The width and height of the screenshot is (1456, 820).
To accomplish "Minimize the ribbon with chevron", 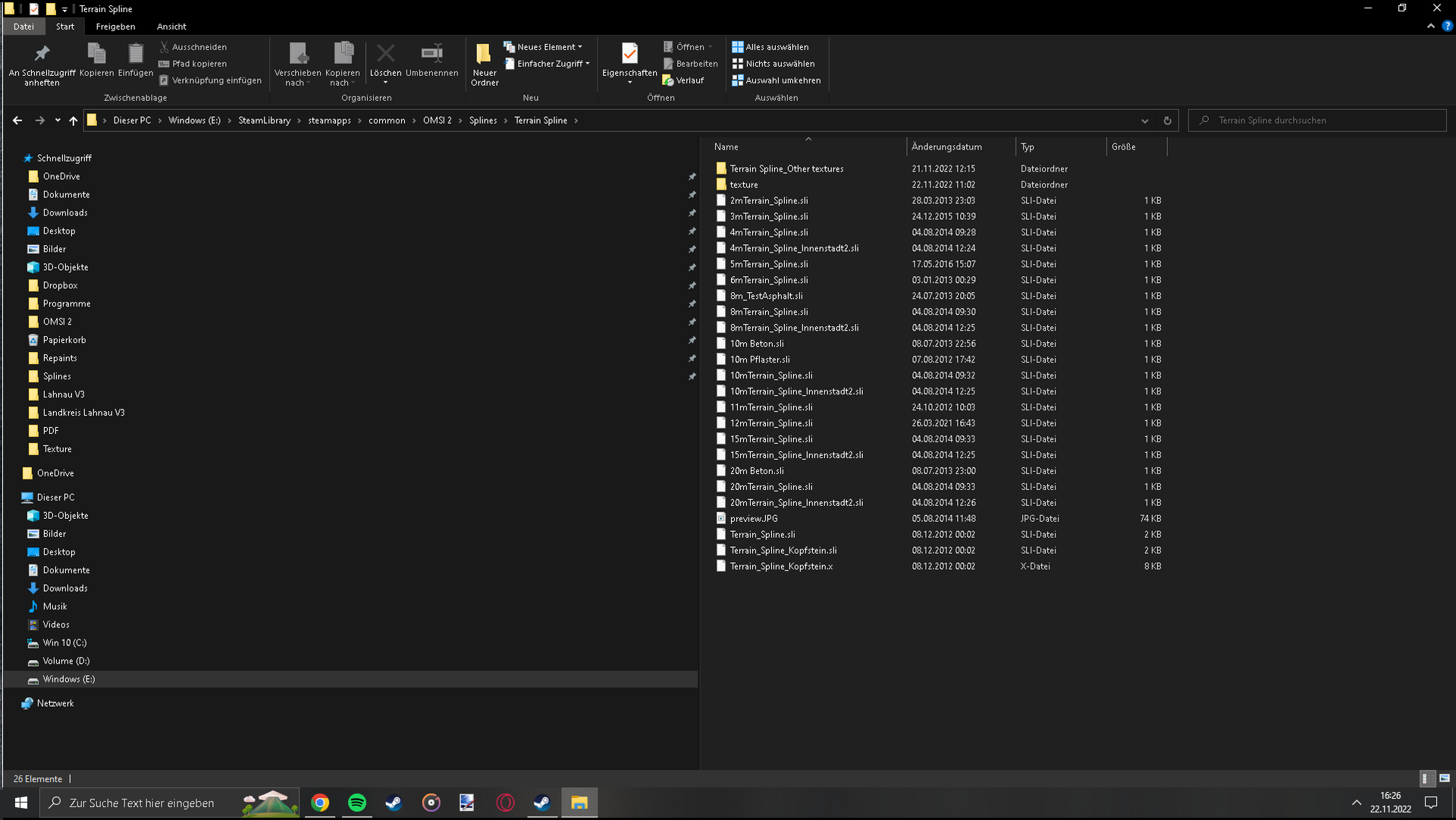I will (1430, 26).
